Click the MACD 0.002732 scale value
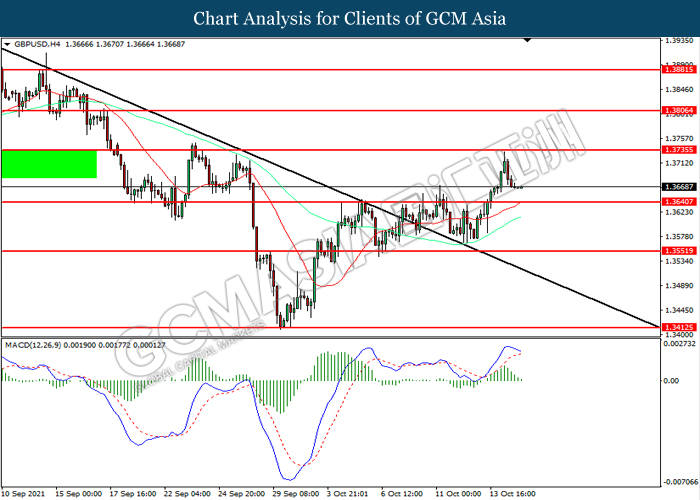Image resolution: width=700 pixels, height=500 pixels. pos(680,344)
